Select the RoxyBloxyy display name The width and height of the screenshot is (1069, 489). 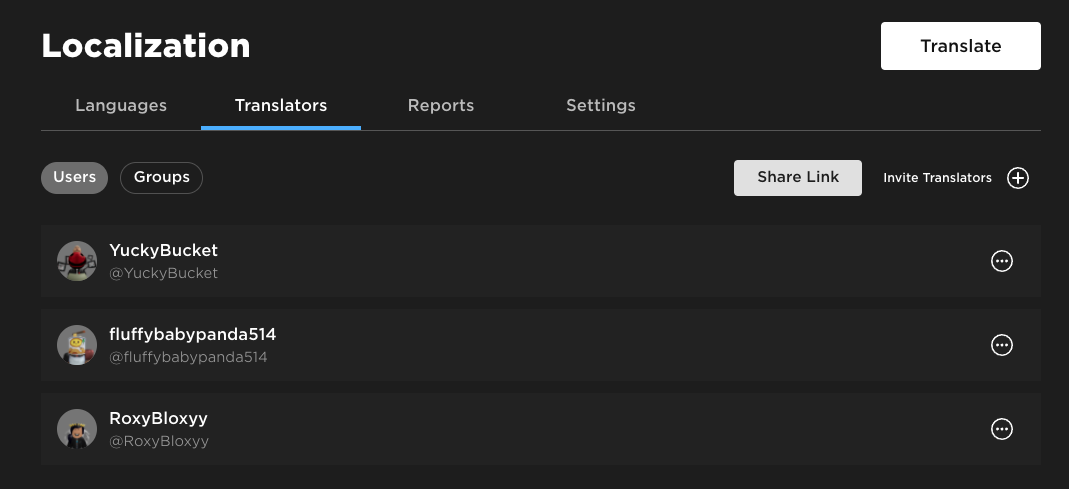[158, 418]
